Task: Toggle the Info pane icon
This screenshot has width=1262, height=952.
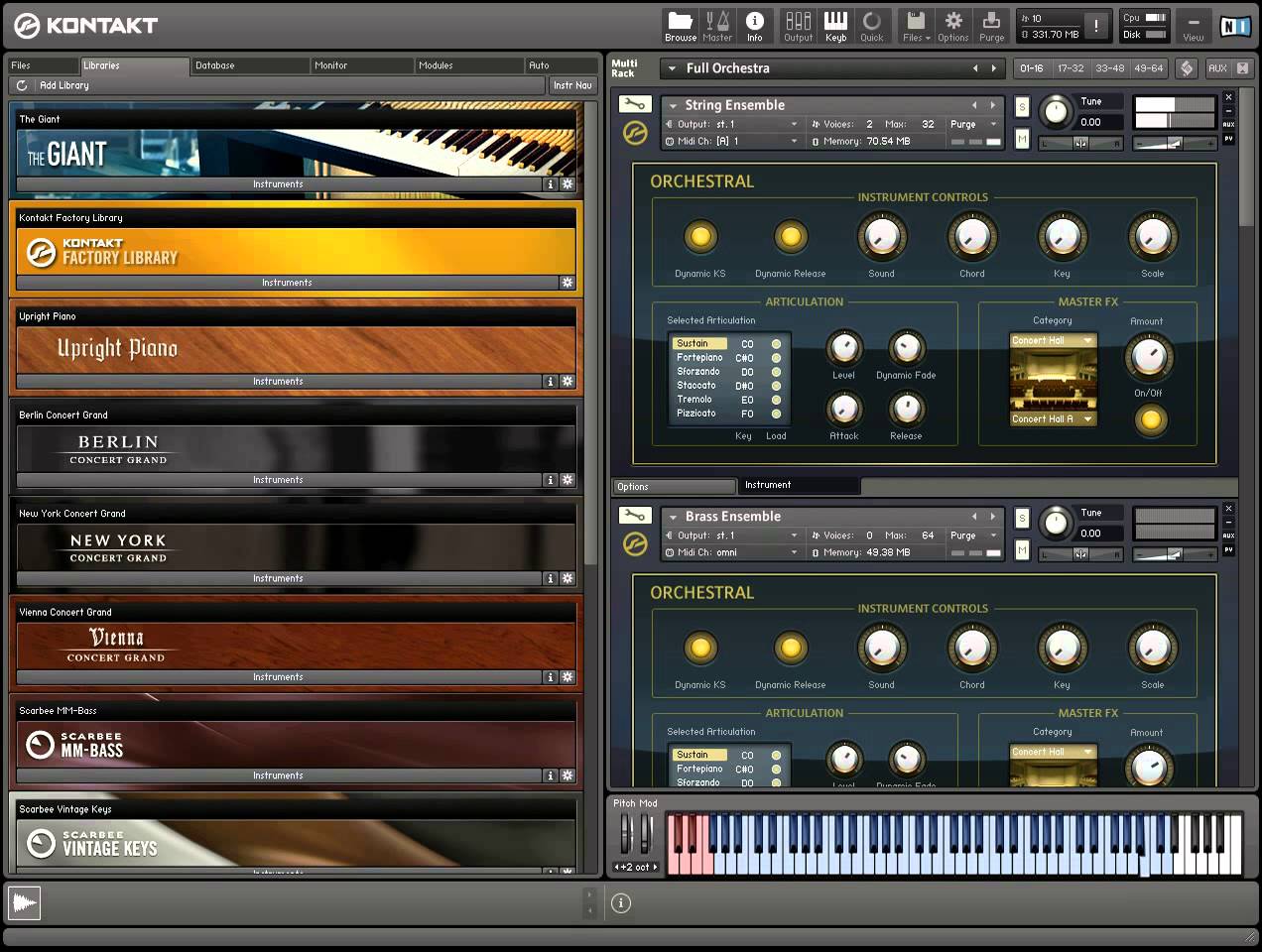Action: point(755,26)
